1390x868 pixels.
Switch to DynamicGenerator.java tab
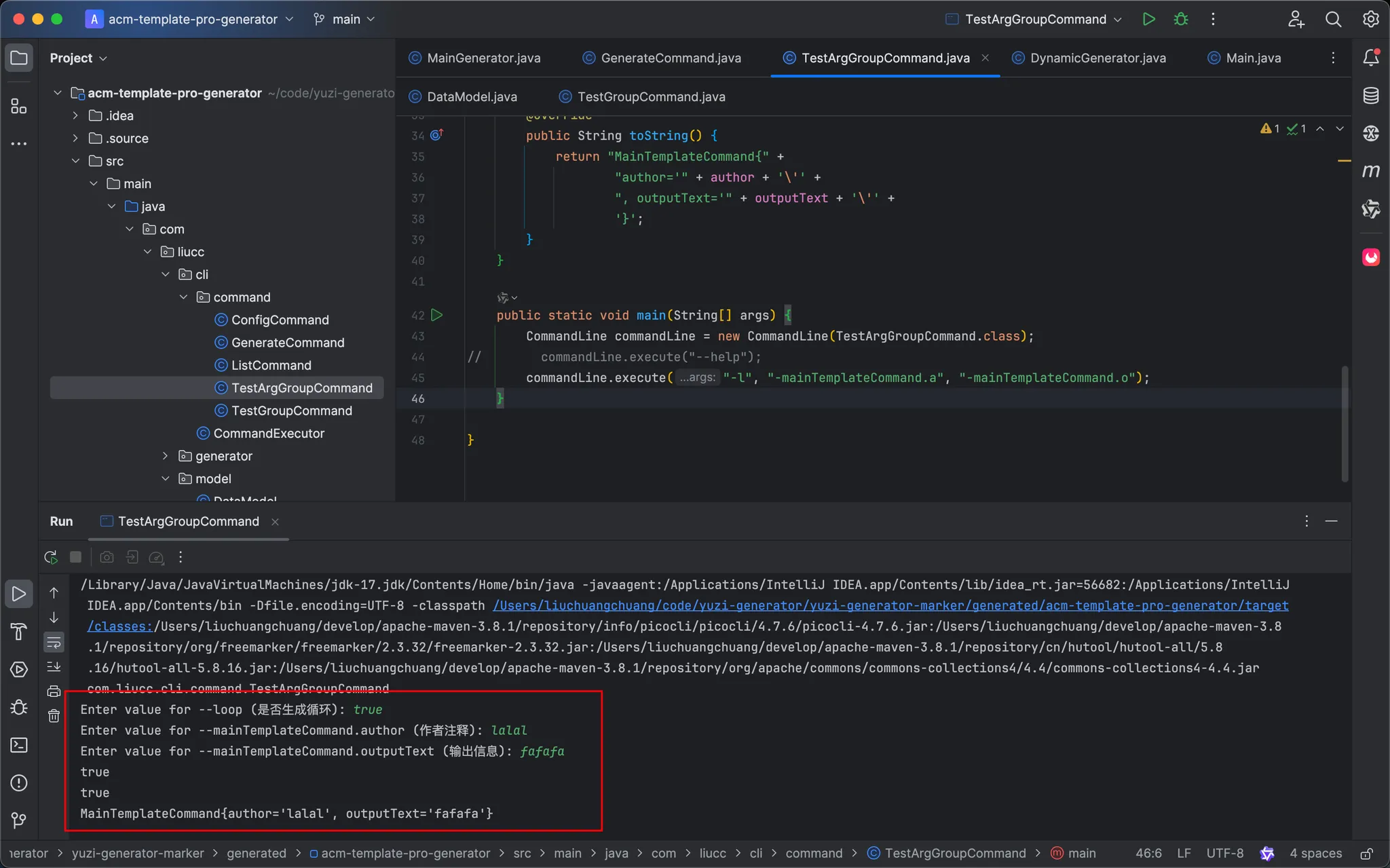(1097, 58)
